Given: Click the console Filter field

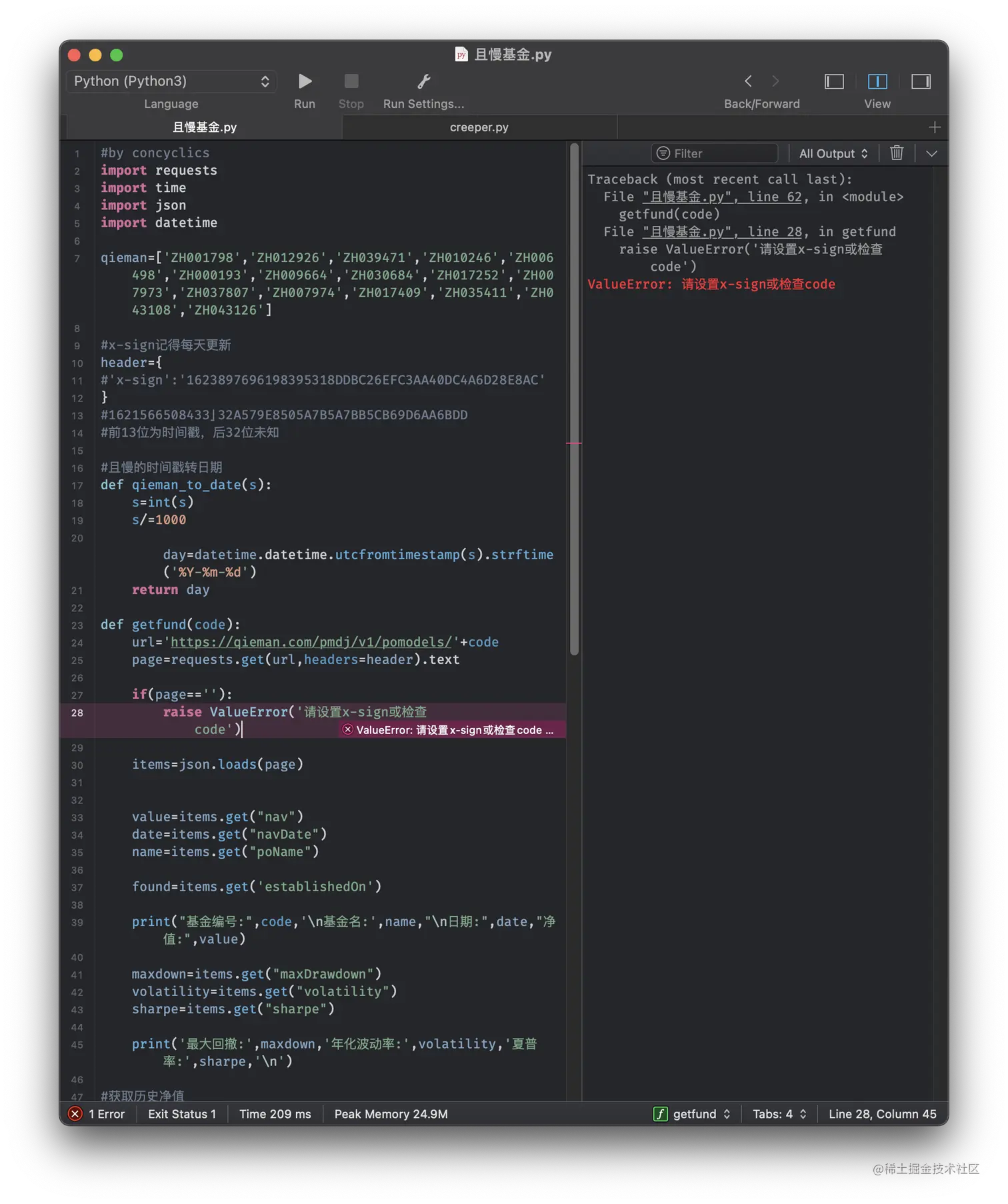Looking at the screenshot, I should 714,153.
